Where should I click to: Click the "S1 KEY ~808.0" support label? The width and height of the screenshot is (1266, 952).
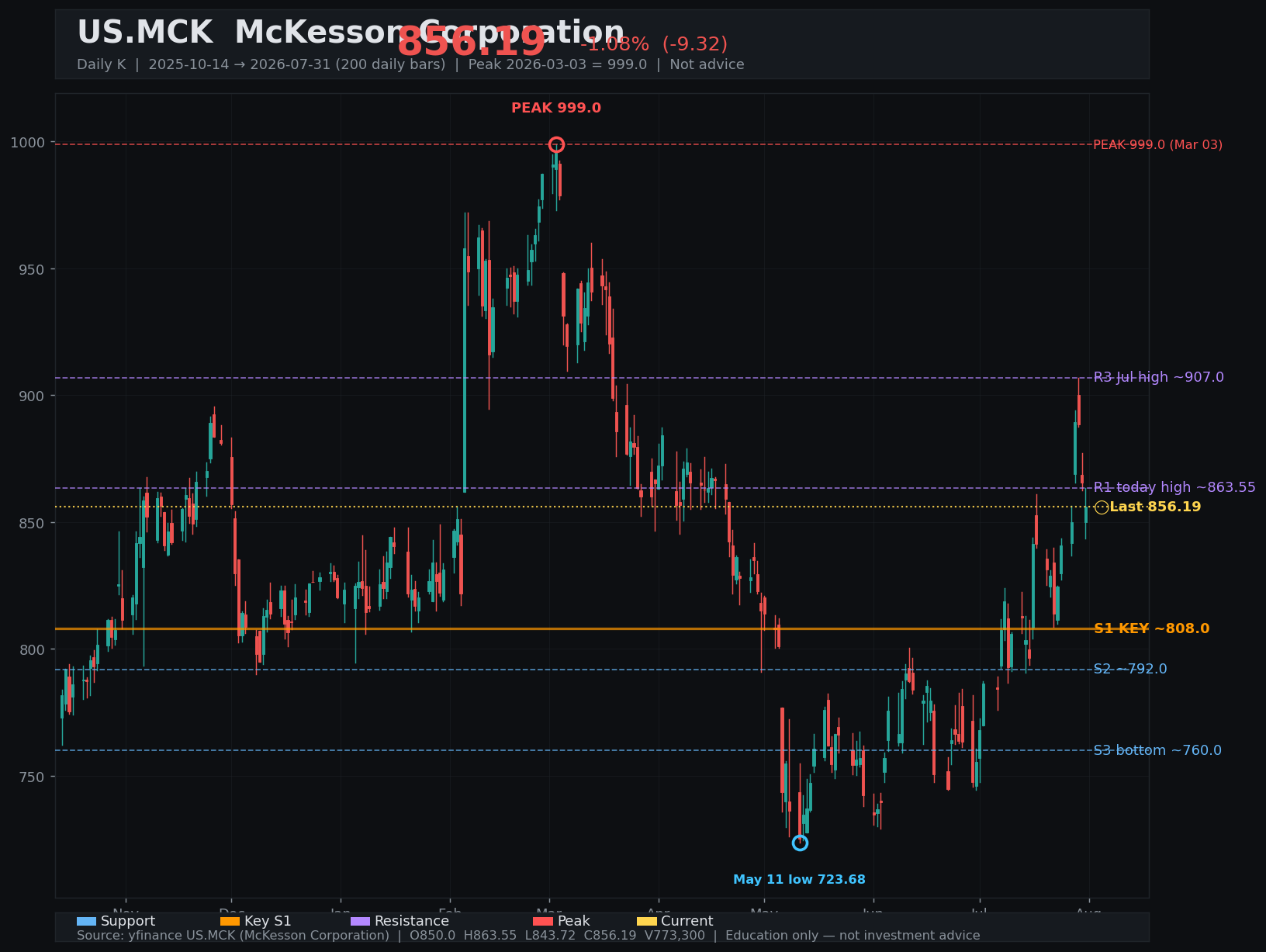1151,629
